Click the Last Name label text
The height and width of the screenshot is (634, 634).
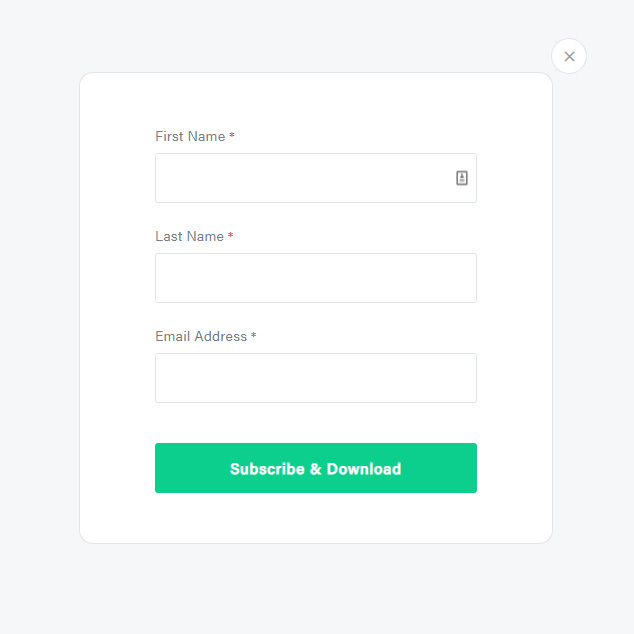pyautogui.click(x=189, y=236)
